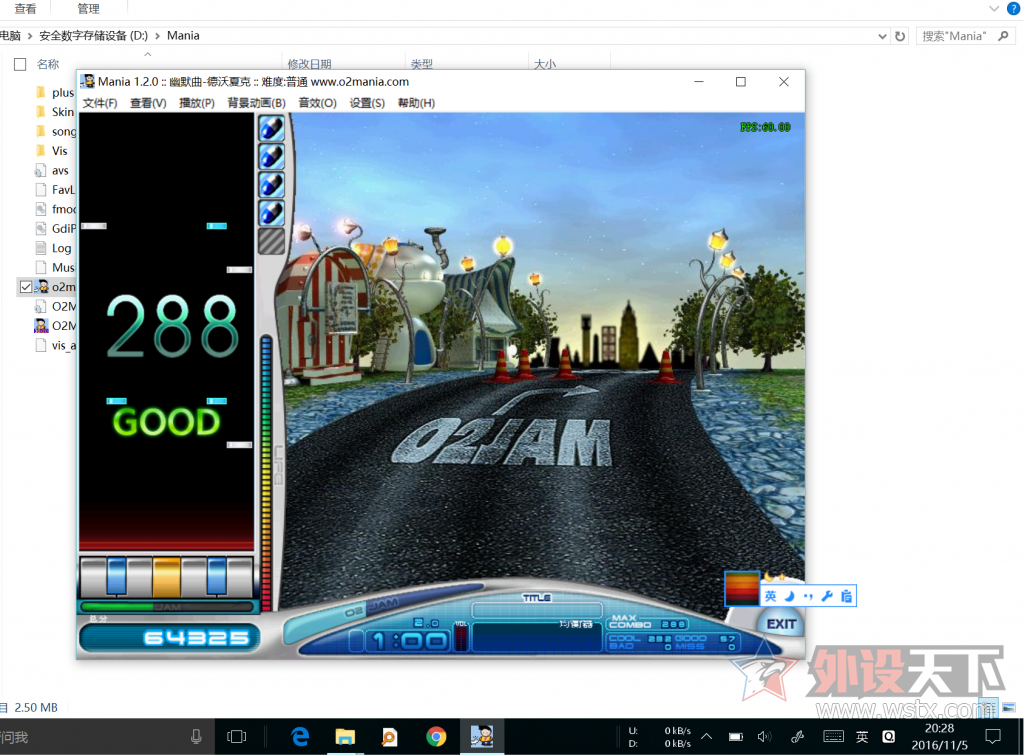Expand the breadcrumb arrow after 电脑
The image size is (1024, 756).
pos(30,36)
